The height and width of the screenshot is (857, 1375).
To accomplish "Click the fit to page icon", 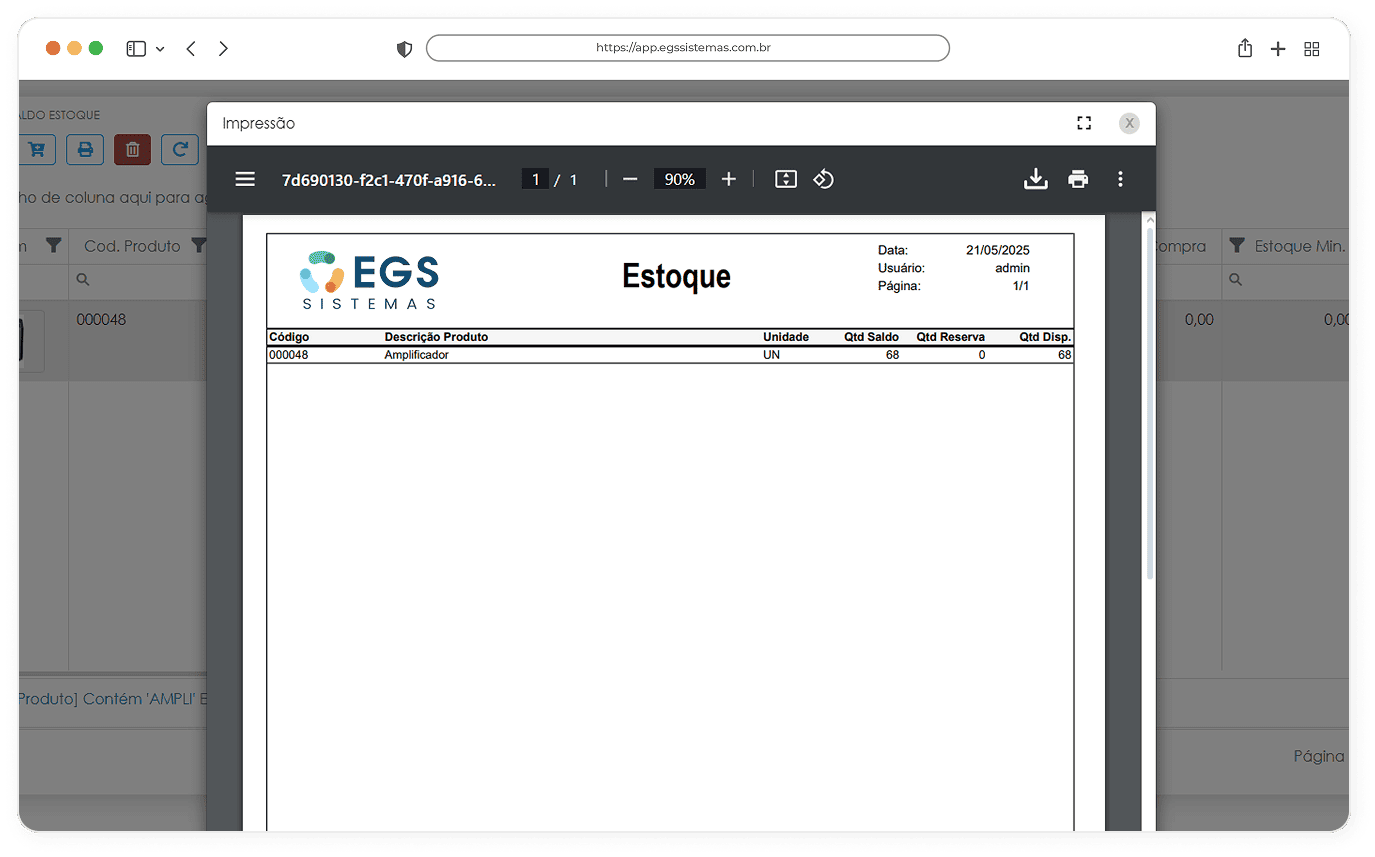I will (786, 179).
